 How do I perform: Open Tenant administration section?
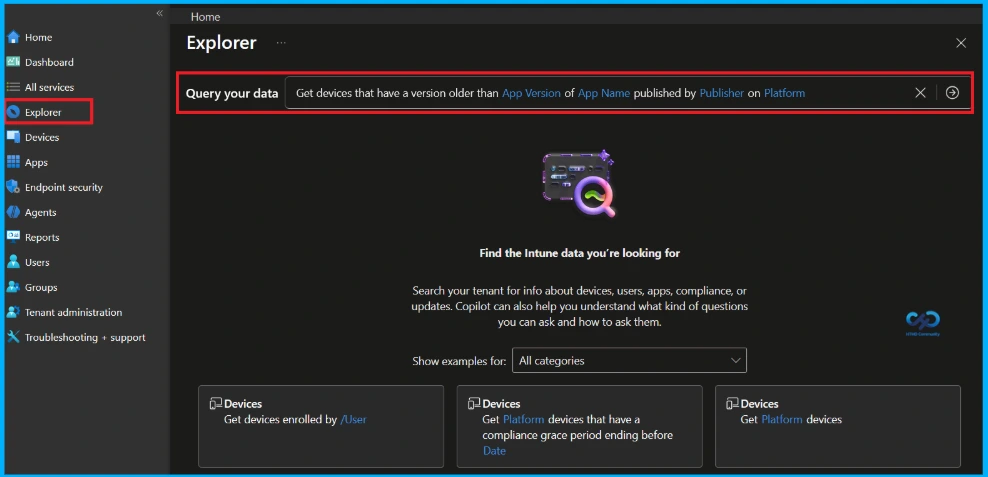[74, 313]
